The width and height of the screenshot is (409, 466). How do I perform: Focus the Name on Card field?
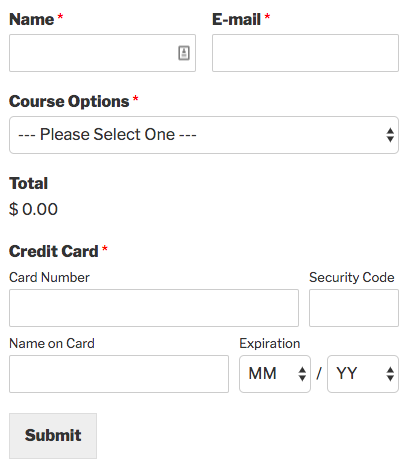pos(119,374)
